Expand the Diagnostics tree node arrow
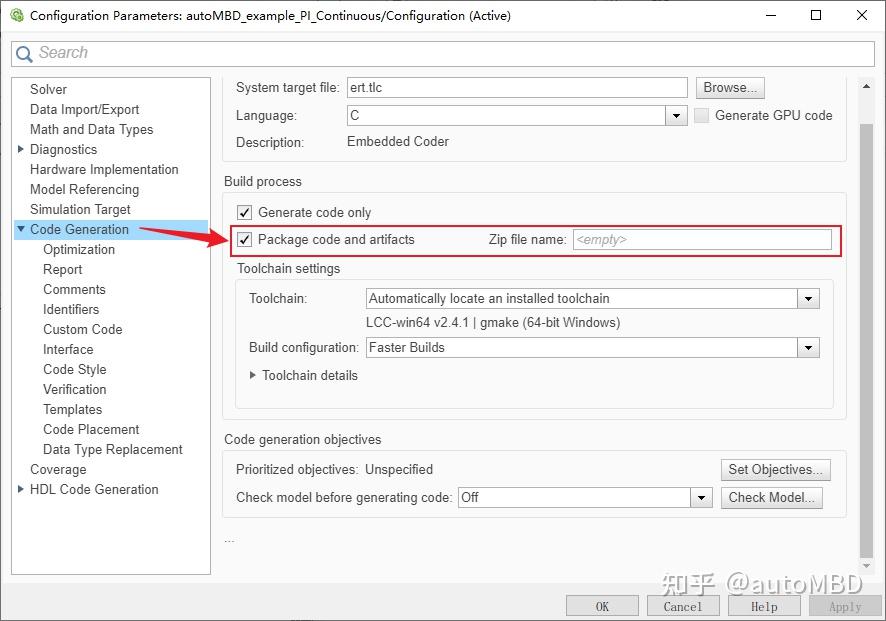The image size is (886, 621). [x=21, y=149]
